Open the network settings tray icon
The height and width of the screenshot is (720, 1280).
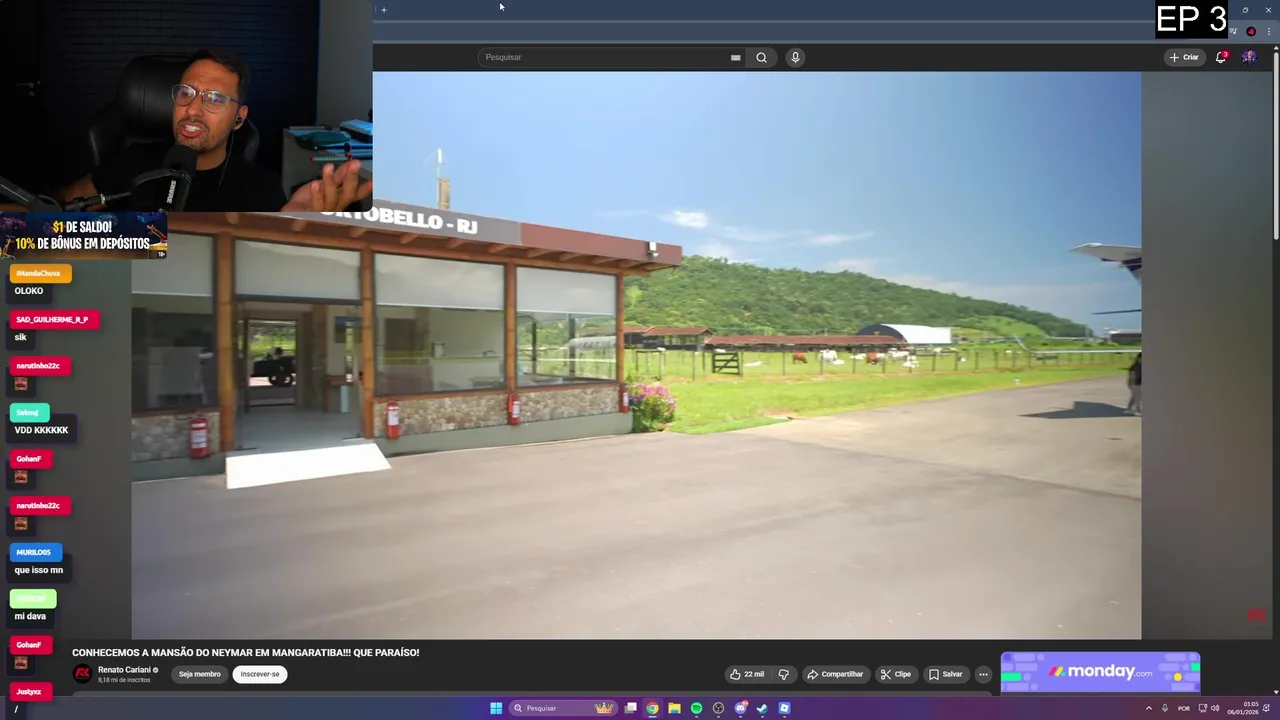point(1202,708)
